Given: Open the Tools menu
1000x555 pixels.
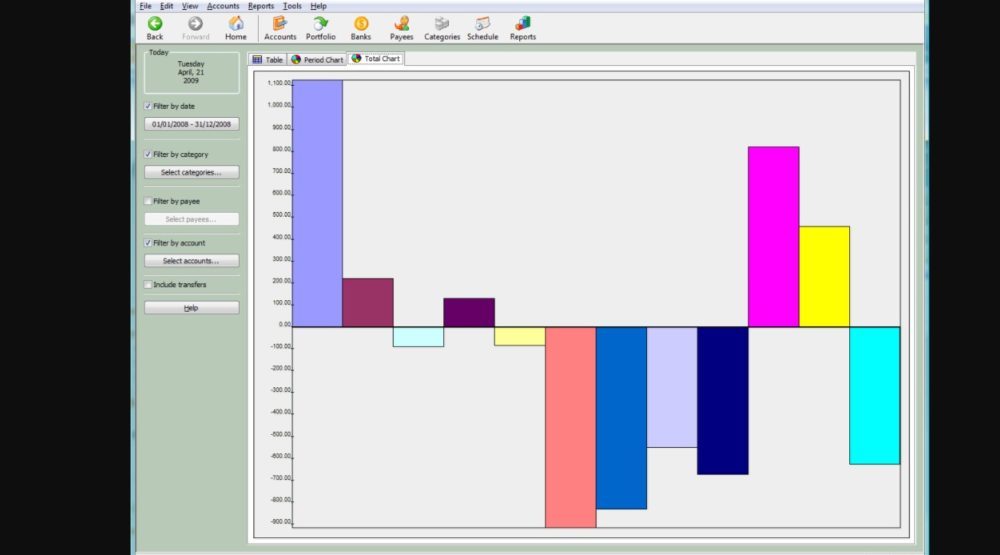Looking at the screenshot, I should [292, 6].
